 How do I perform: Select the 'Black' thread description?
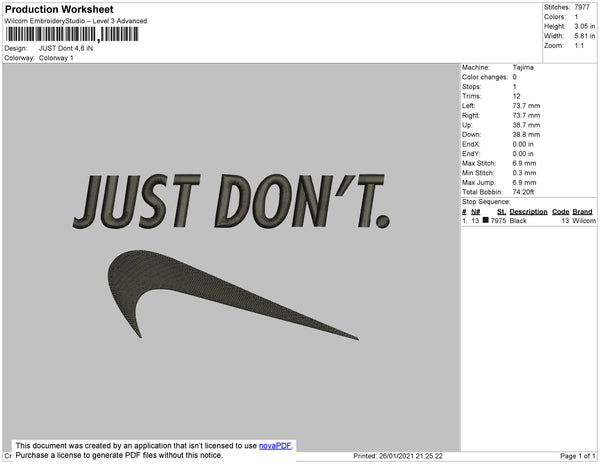[x=518, y=221]
